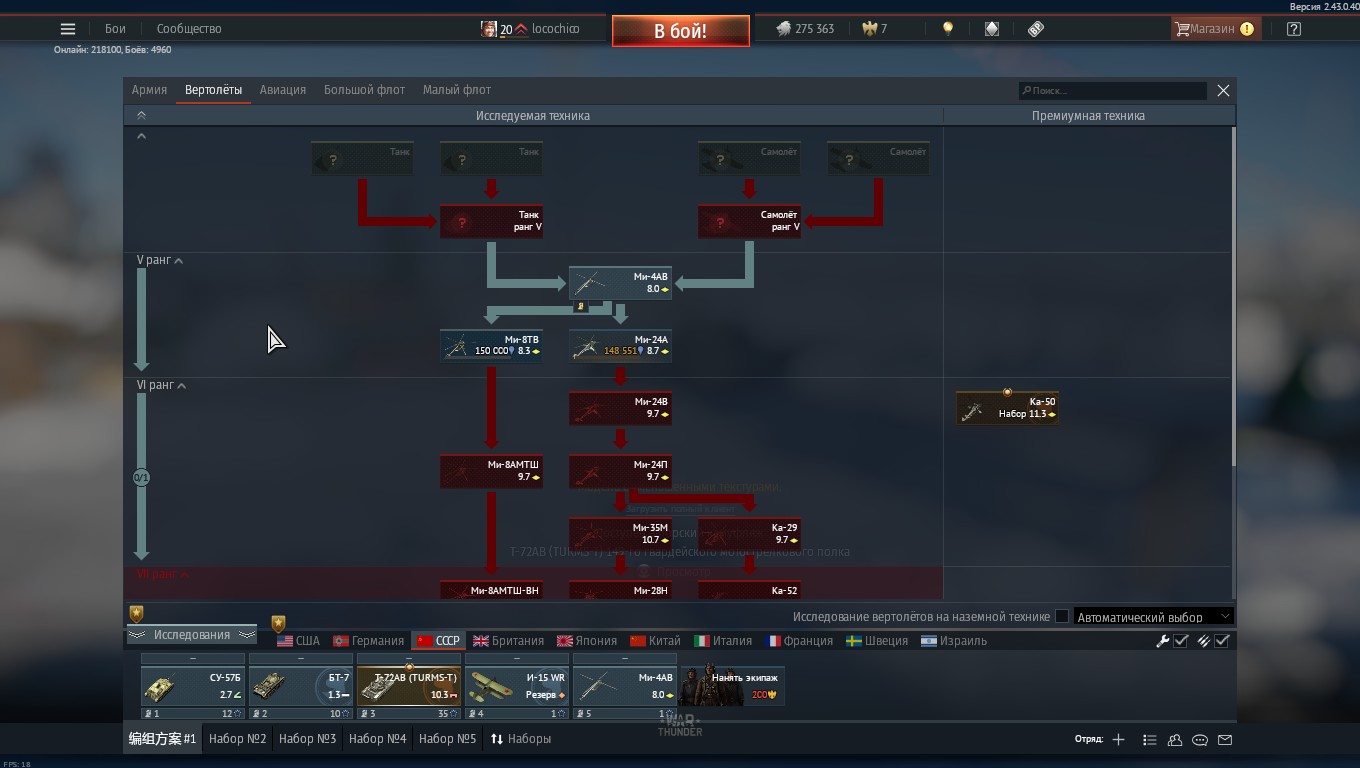Switch to the Малый флот tab
1360x768 pixels.
click(457, 90)
